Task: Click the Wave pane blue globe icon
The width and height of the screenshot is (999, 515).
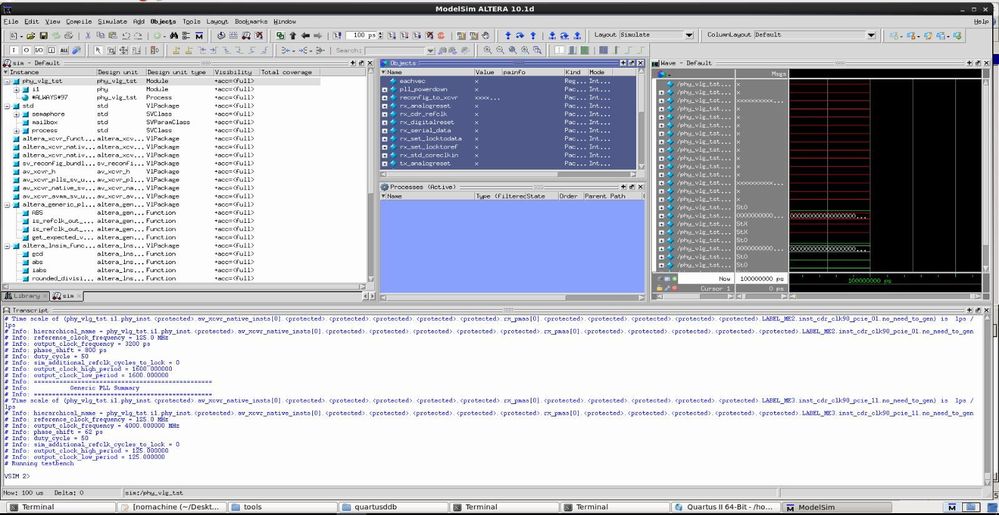Action: (661, 73)
